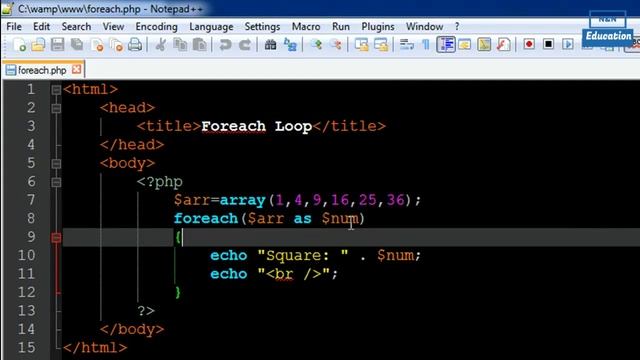Click '$arr=array' on line 7
640x360 pixels.
tap(219, 200)
